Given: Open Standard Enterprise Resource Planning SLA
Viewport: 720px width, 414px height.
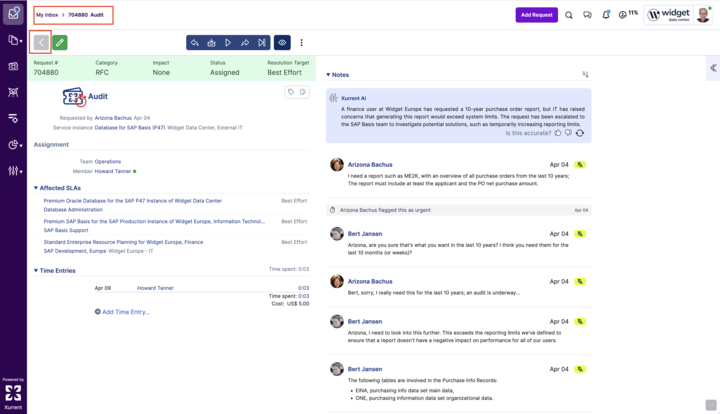Looking at the screenshot, I should pos(124,242).
